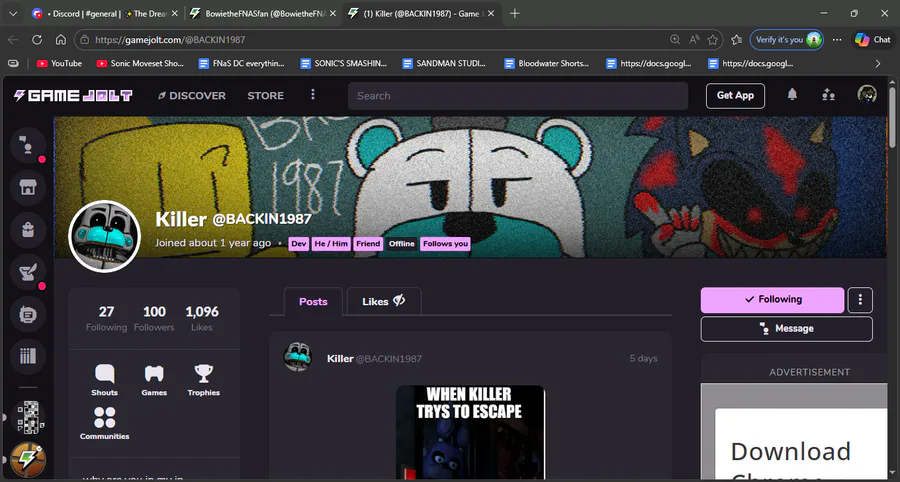Open Bloodwater Shorts... bookmark
Screen dimensions: 900x482
[547, 64]
